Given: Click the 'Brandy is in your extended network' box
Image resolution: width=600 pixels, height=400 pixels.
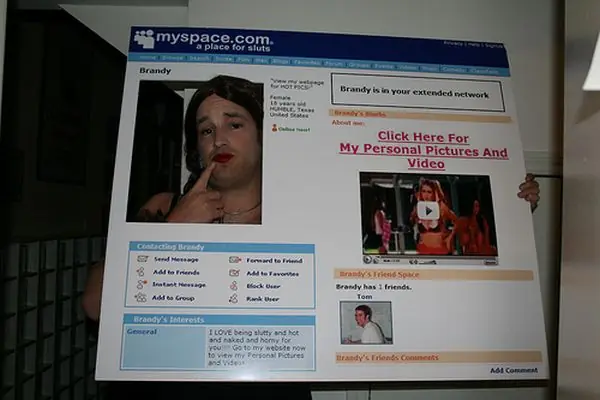Looking at the screenshot, I should (417, 92).
